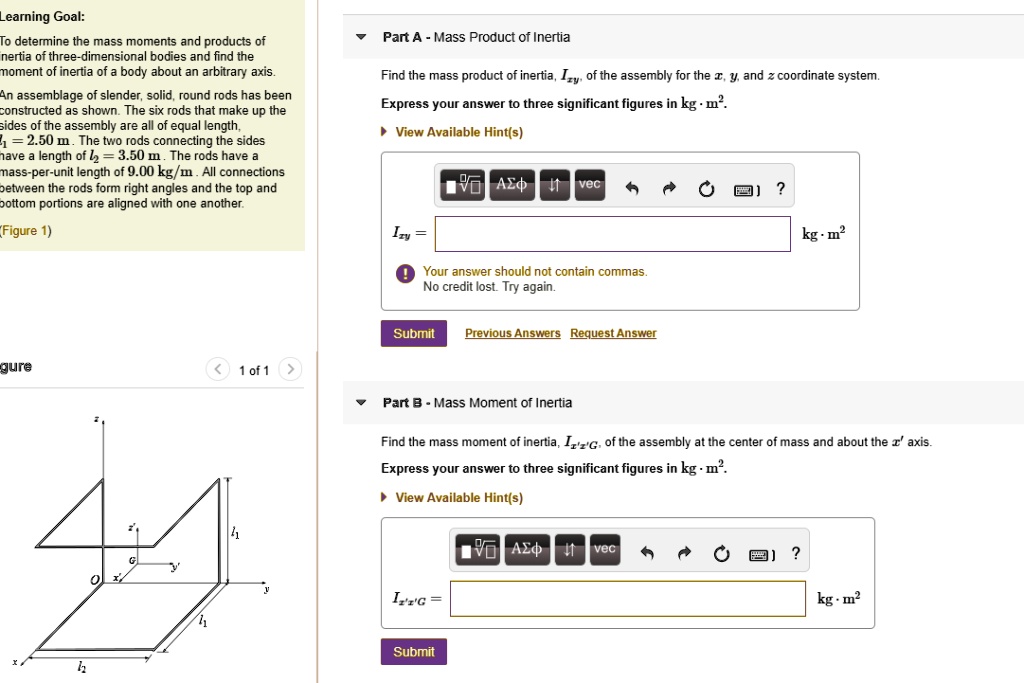The width and height of the screenshot is (1024, 683).
Task: Collapse the Part B section
Action: click(360, 402)
